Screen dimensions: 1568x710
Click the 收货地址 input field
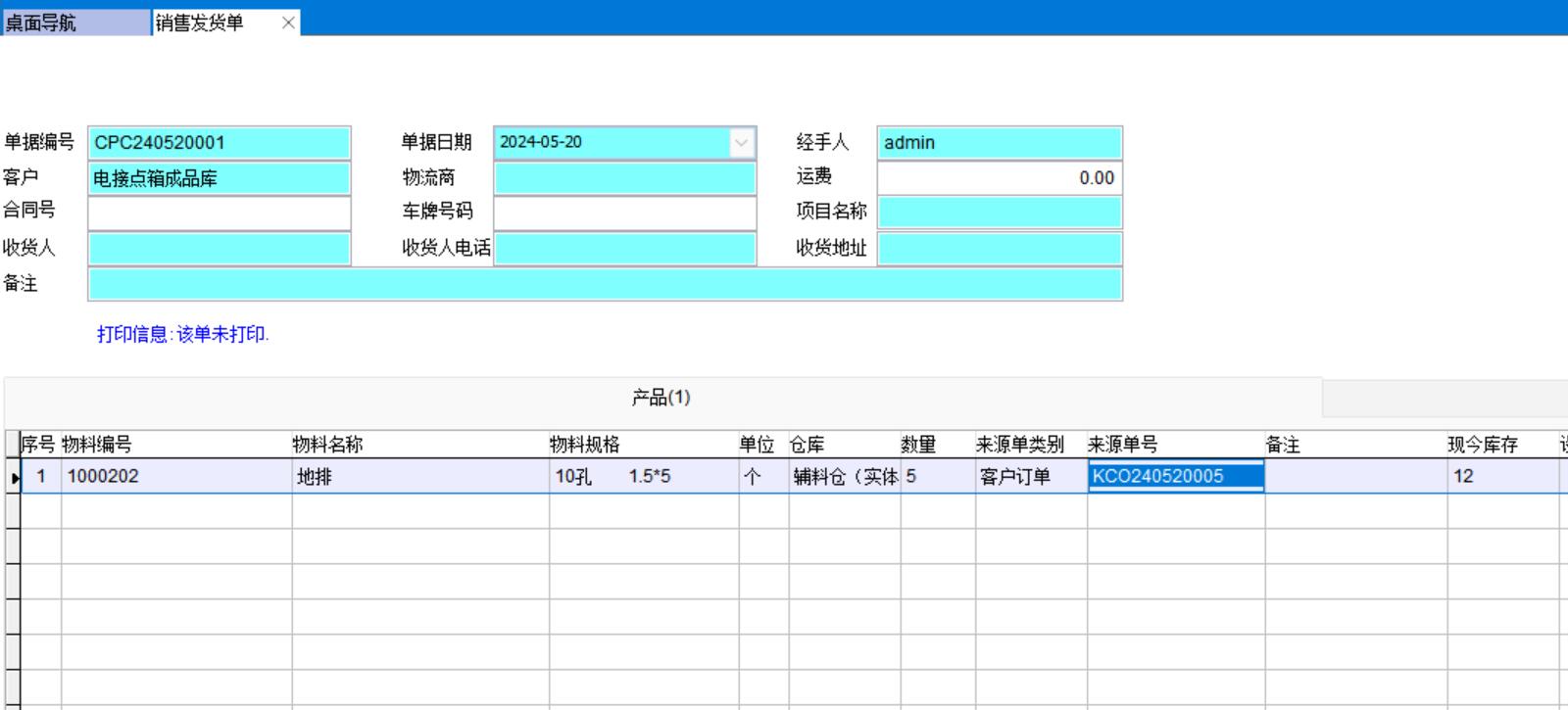click(999, 249)
